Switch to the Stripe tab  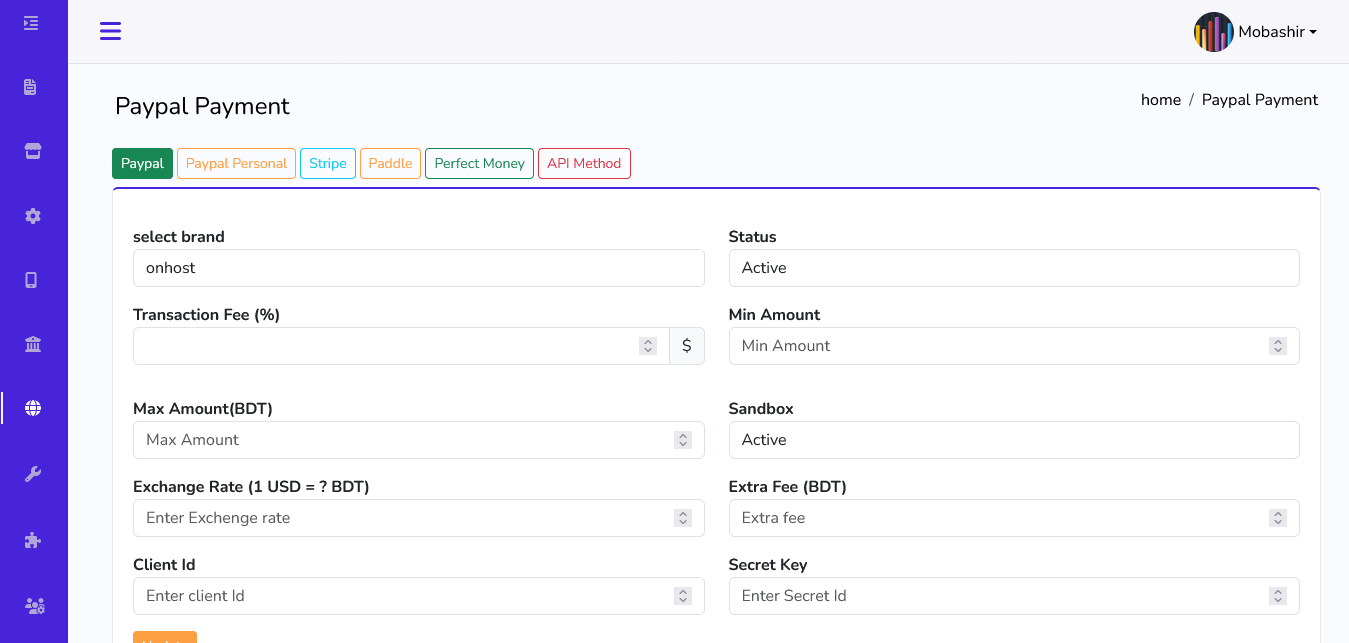(327, 163)
